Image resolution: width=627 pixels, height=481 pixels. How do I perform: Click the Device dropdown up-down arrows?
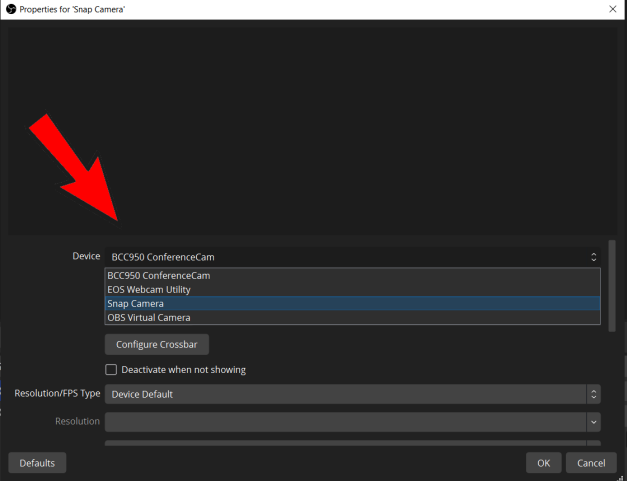593,257
